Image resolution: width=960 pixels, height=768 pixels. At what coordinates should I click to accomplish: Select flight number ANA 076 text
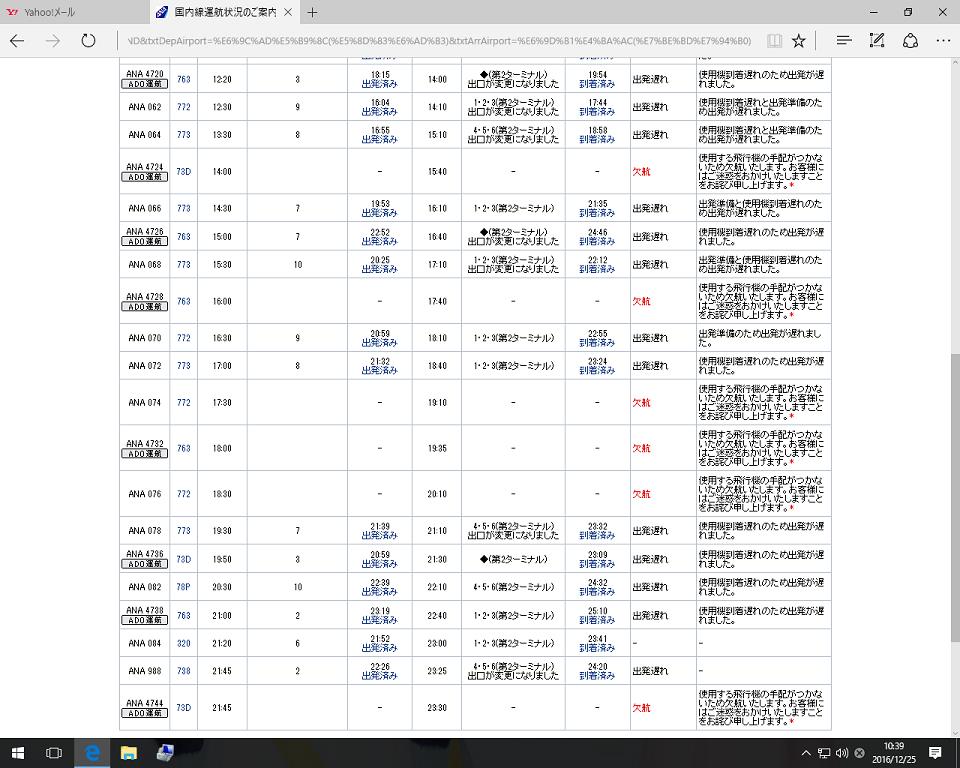[x=144, y=494]
